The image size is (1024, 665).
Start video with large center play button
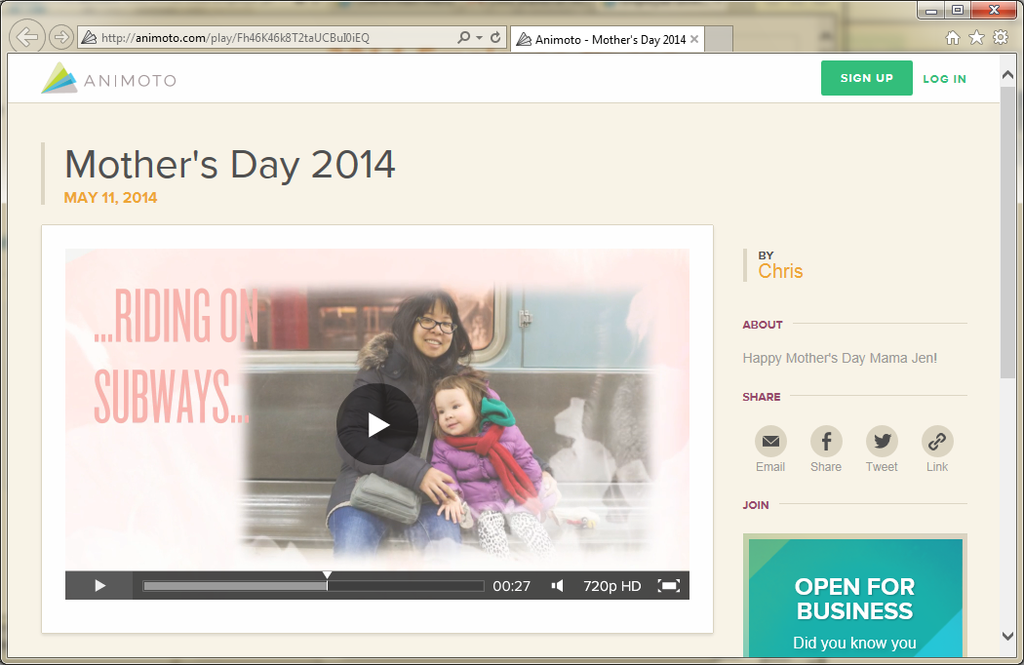tap(377, 424)
